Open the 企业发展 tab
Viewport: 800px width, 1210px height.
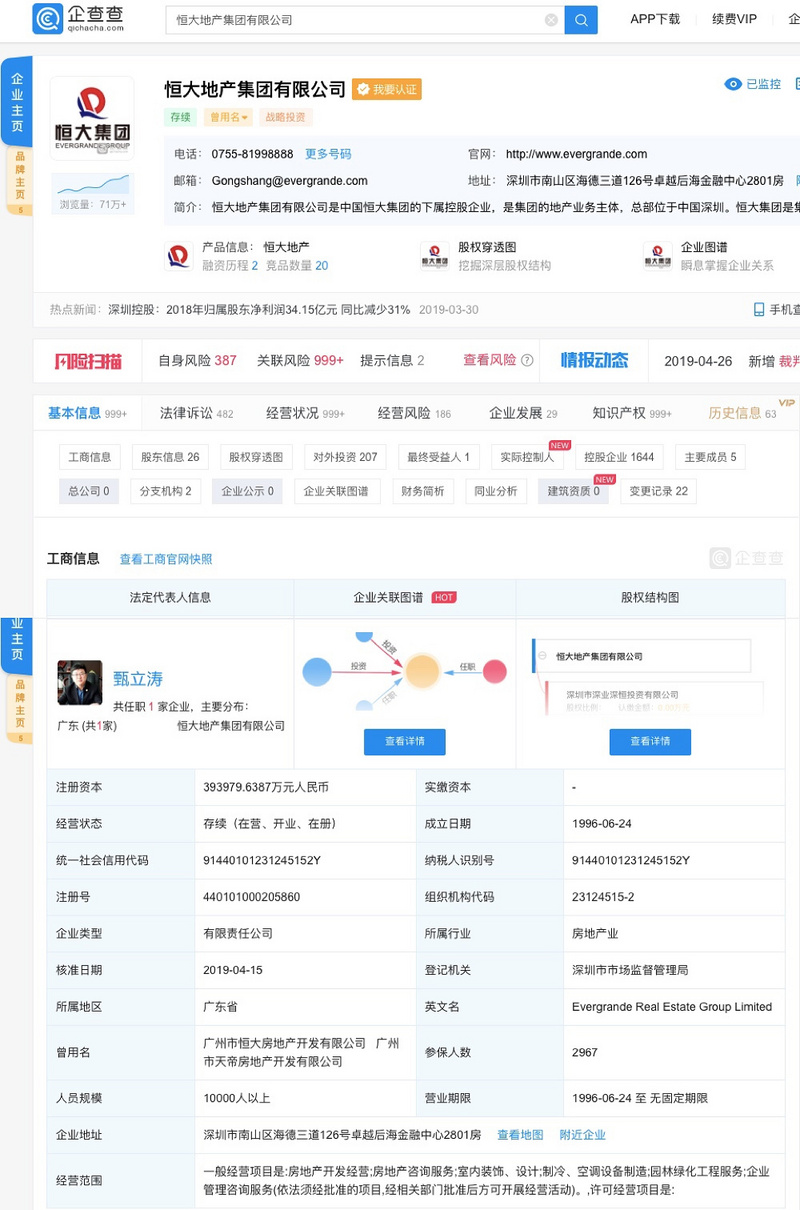[x=523, y=413]
